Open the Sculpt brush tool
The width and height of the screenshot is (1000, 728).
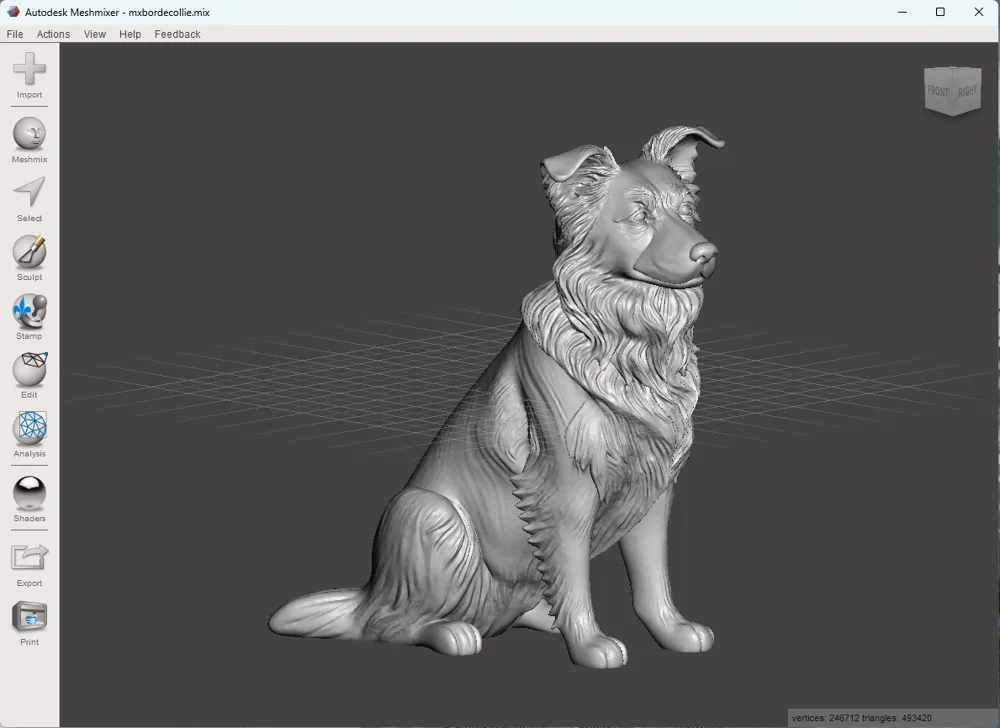coord(29,258)
